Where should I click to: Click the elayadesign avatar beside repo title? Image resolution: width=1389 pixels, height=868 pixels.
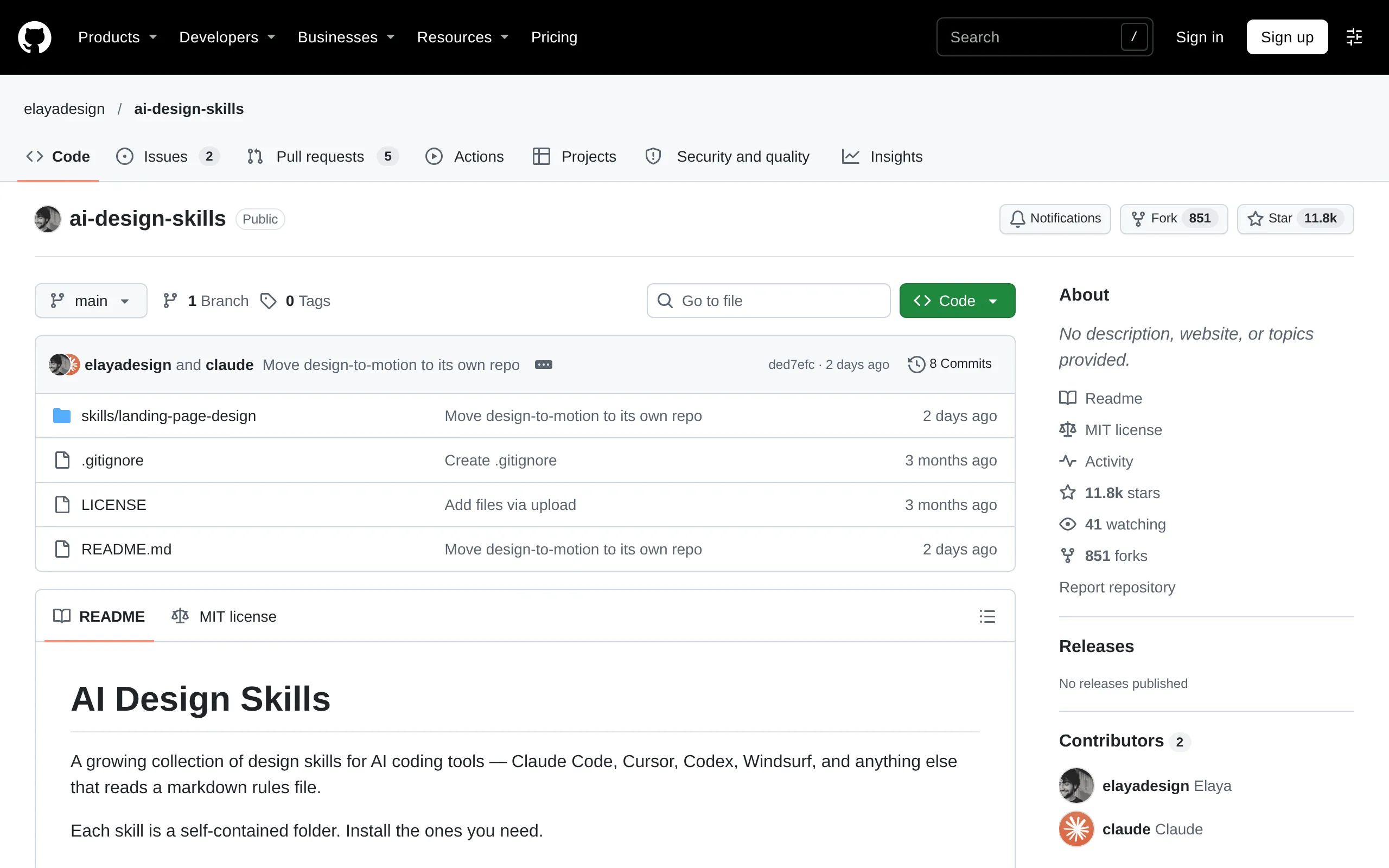(x=48, y=219)
